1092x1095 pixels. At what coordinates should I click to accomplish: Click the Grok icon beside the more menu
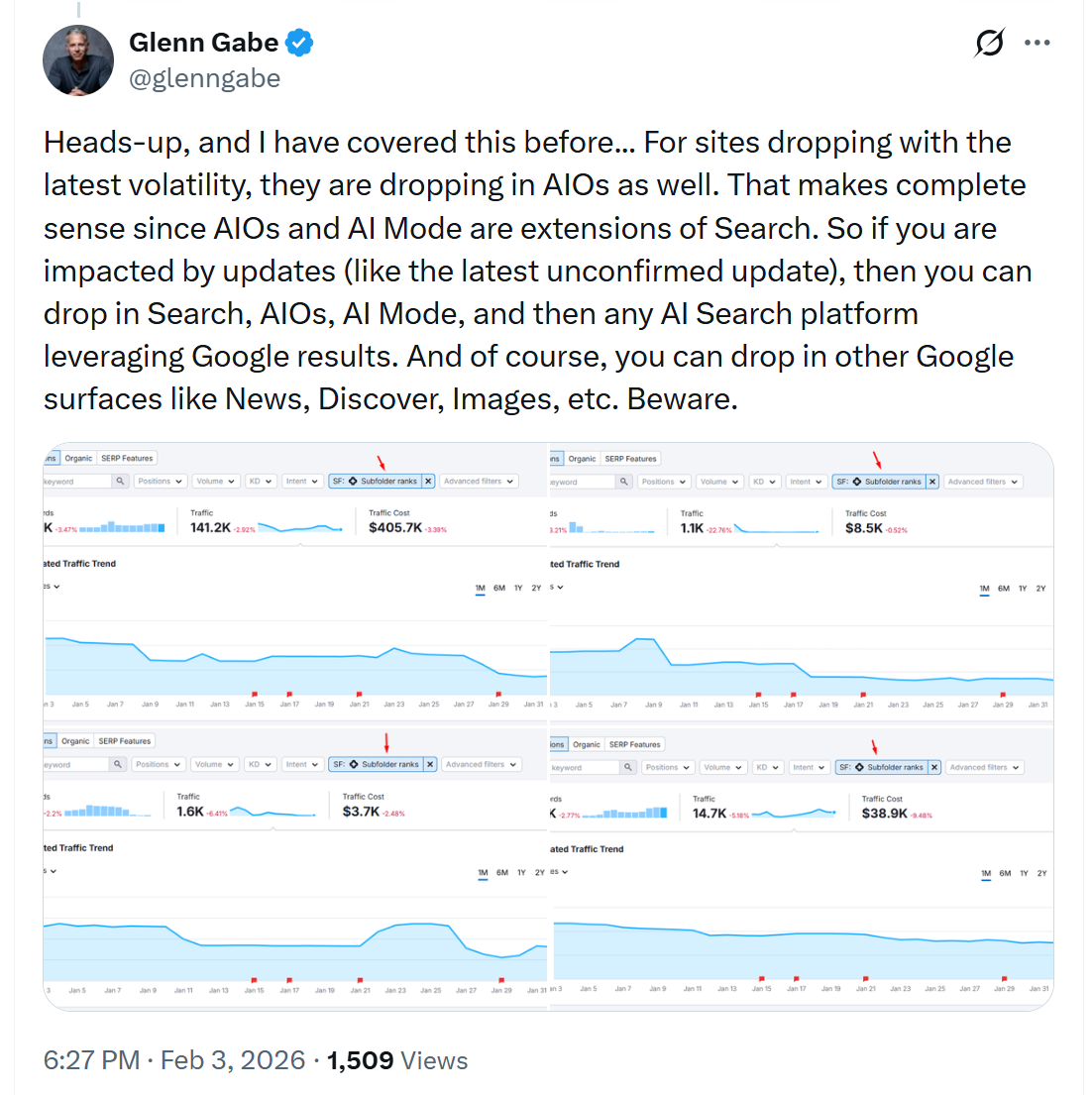[989, 43]
